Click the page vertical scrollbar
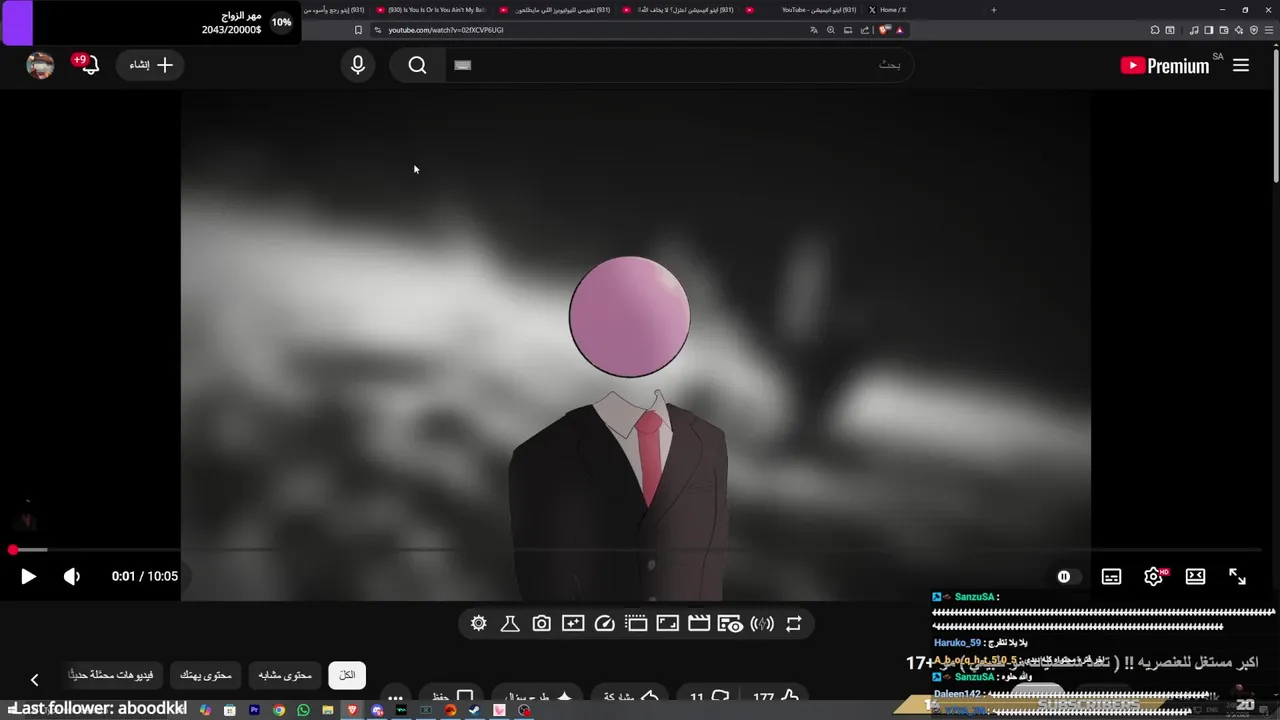The image size is (1280, 720). click(x=1275, y=115)
